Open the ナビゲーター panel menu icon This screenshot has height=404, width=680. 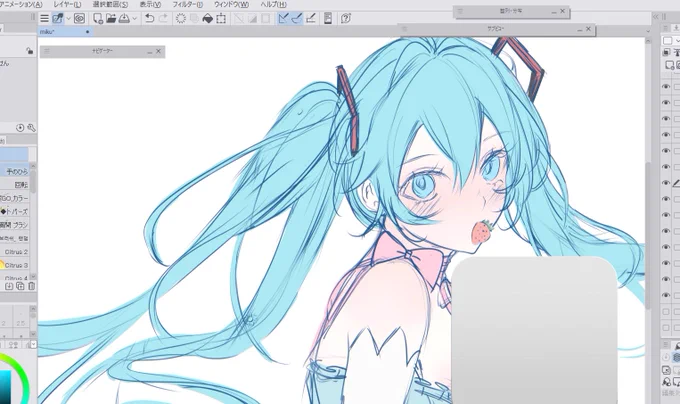pos(47,52)
